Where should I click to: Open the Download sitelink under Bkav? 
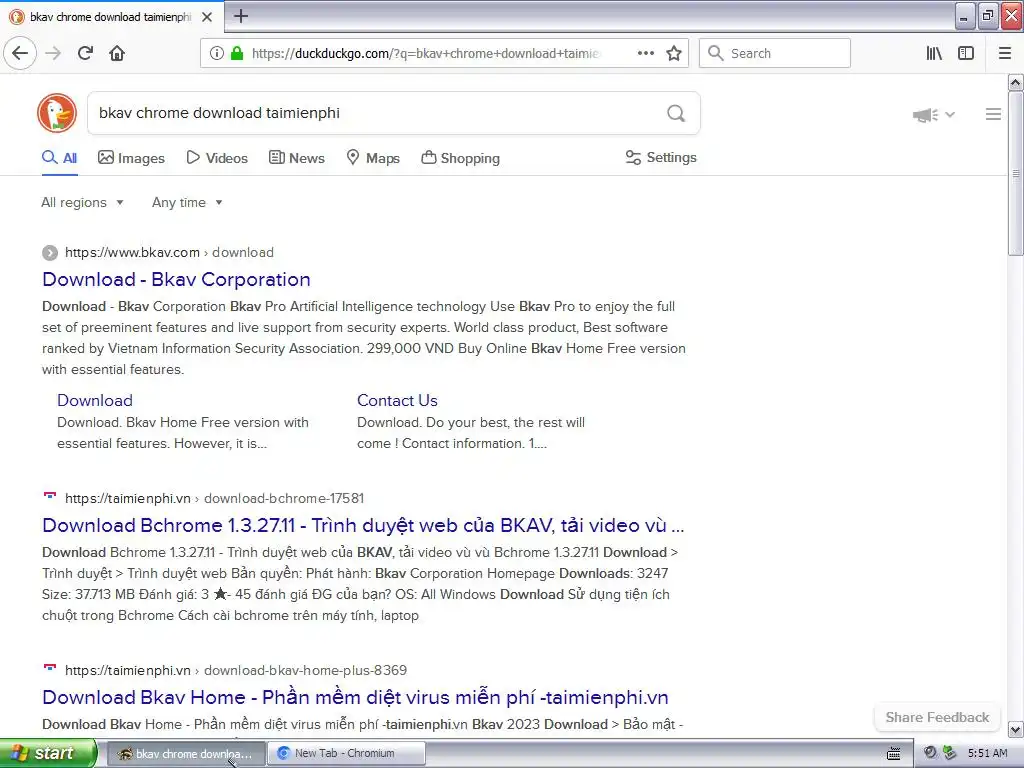coord(95,400)
